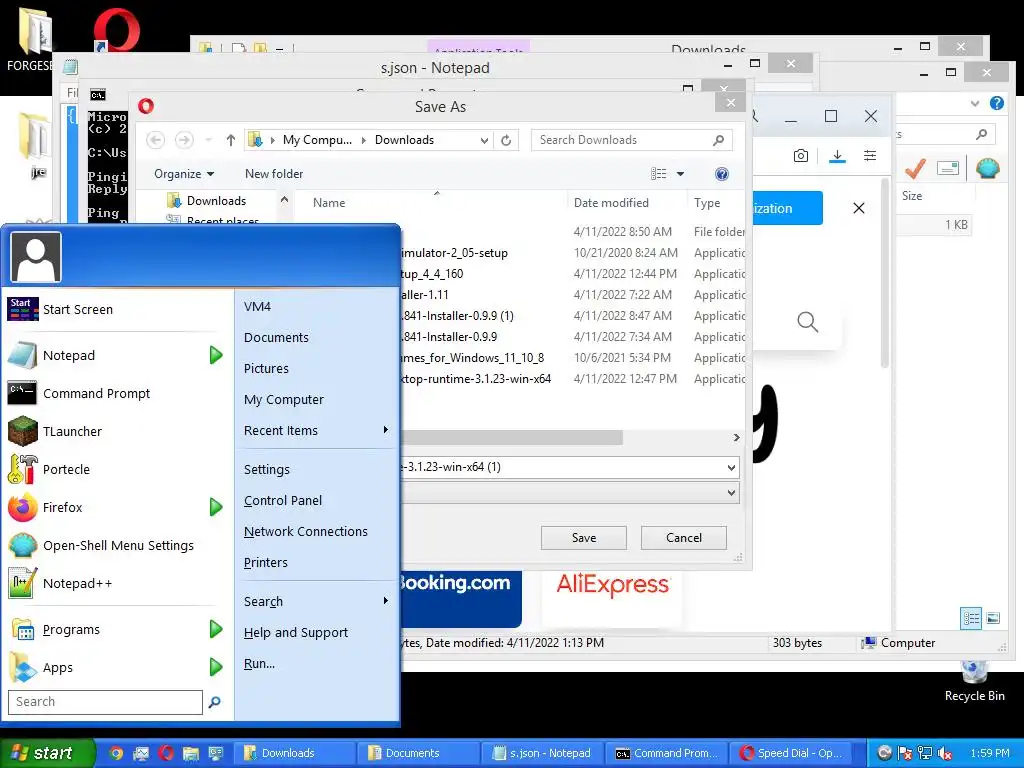Go up one folder level
1024x768 pixels.
(x=231, y=140)
